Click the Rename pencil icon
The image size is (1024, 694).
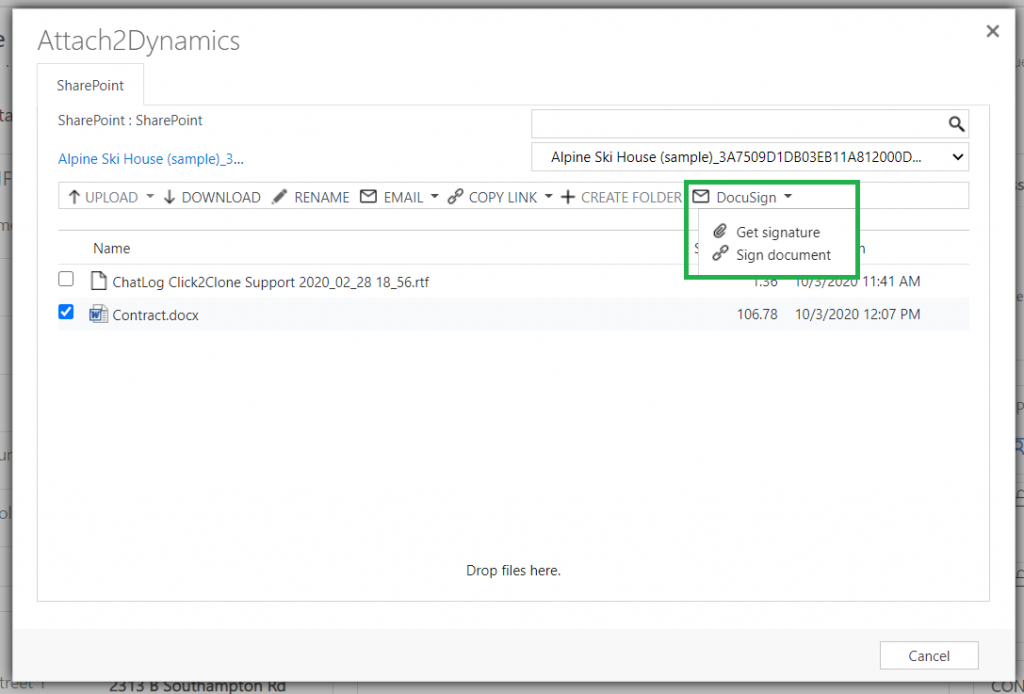[279, 196]
